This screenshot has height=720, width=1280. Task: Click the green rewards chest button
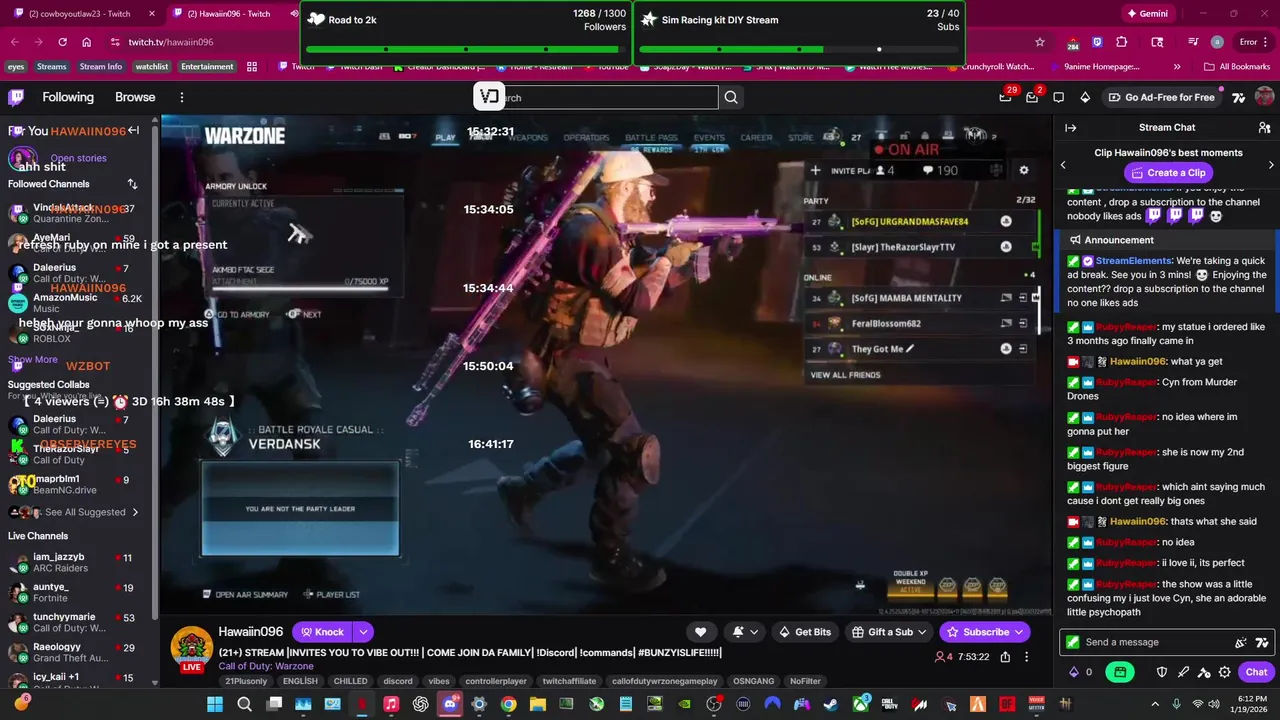(1120, 672)
